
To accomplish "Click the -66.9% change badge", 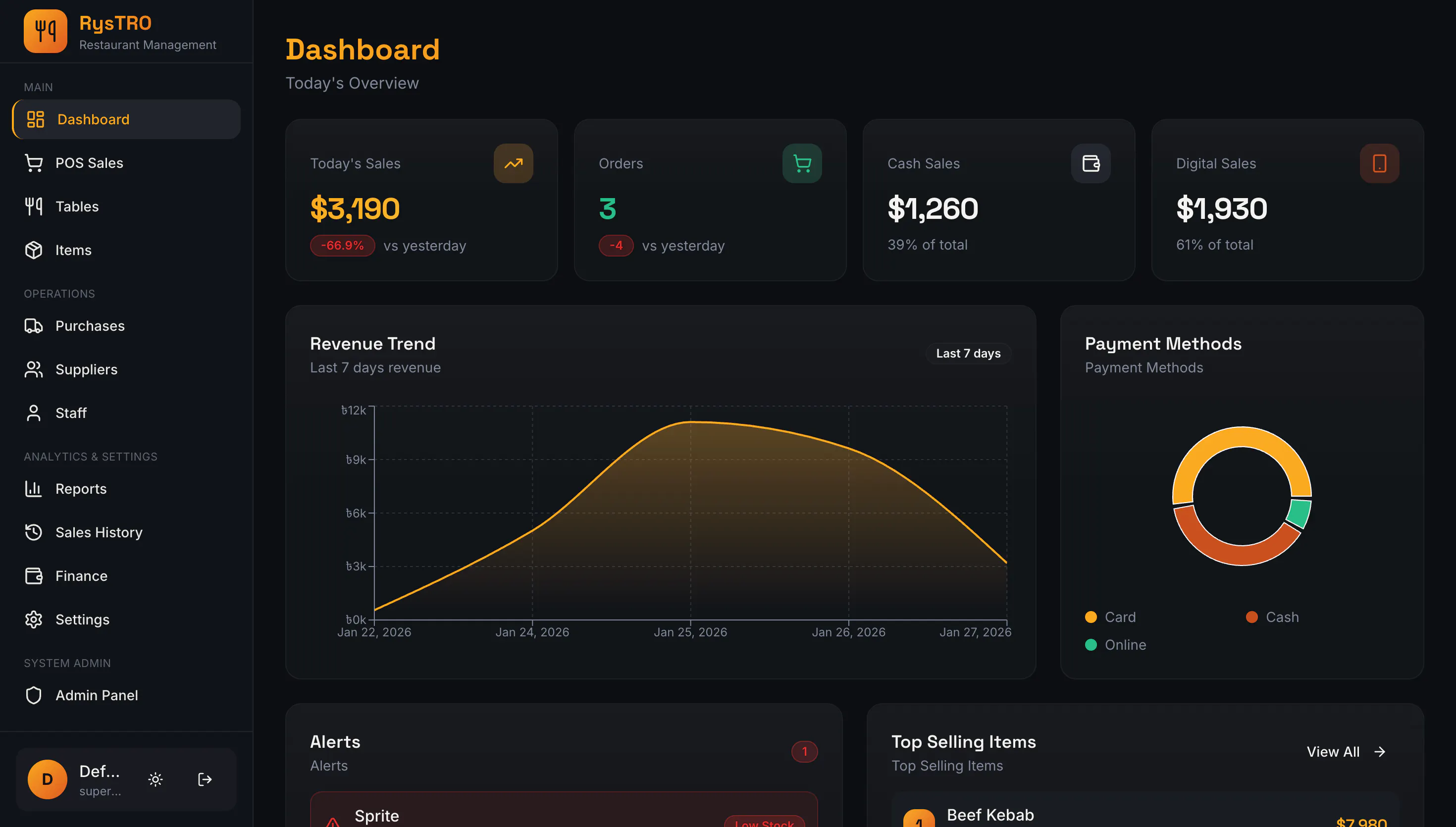I will pos(342,245).
